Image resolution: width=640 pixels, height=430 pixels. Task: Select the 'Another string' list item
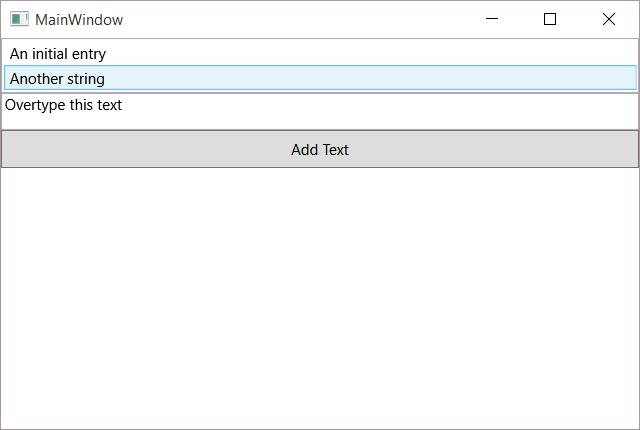(x=320, y=78)
